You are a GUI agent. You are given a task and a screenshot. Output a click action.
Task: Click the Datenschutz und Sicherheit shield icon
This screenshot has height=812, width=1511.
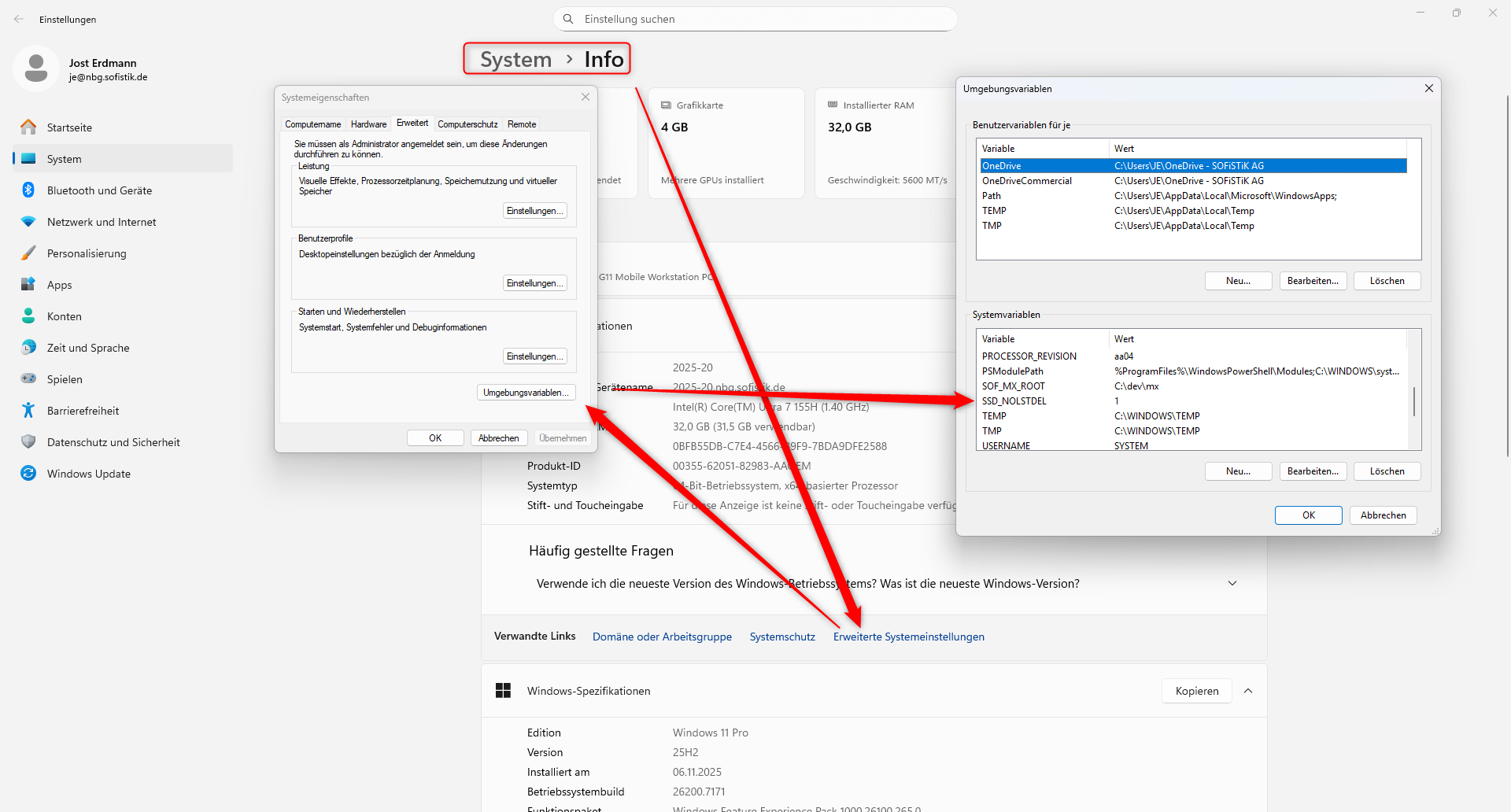click(x=28, y=442)
